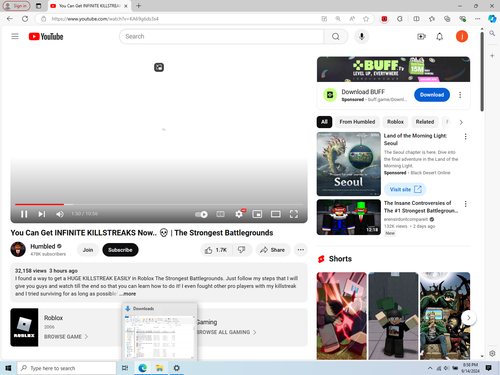Expand the description with ...more
Image resolution: width=500 pixels, height=375 pixels.
[127, 294]
